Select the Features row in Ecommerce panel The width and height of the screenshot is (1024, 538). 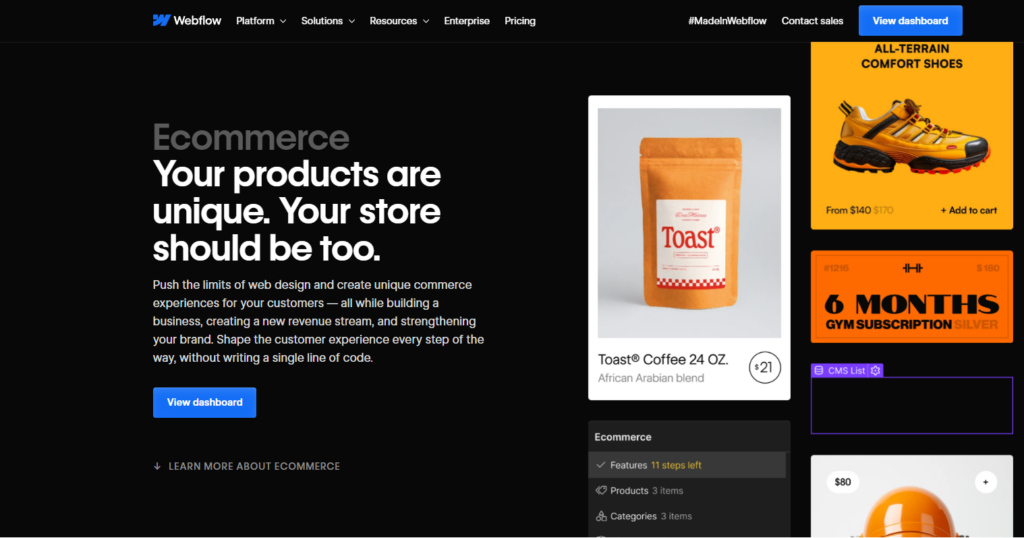[687, 465]
